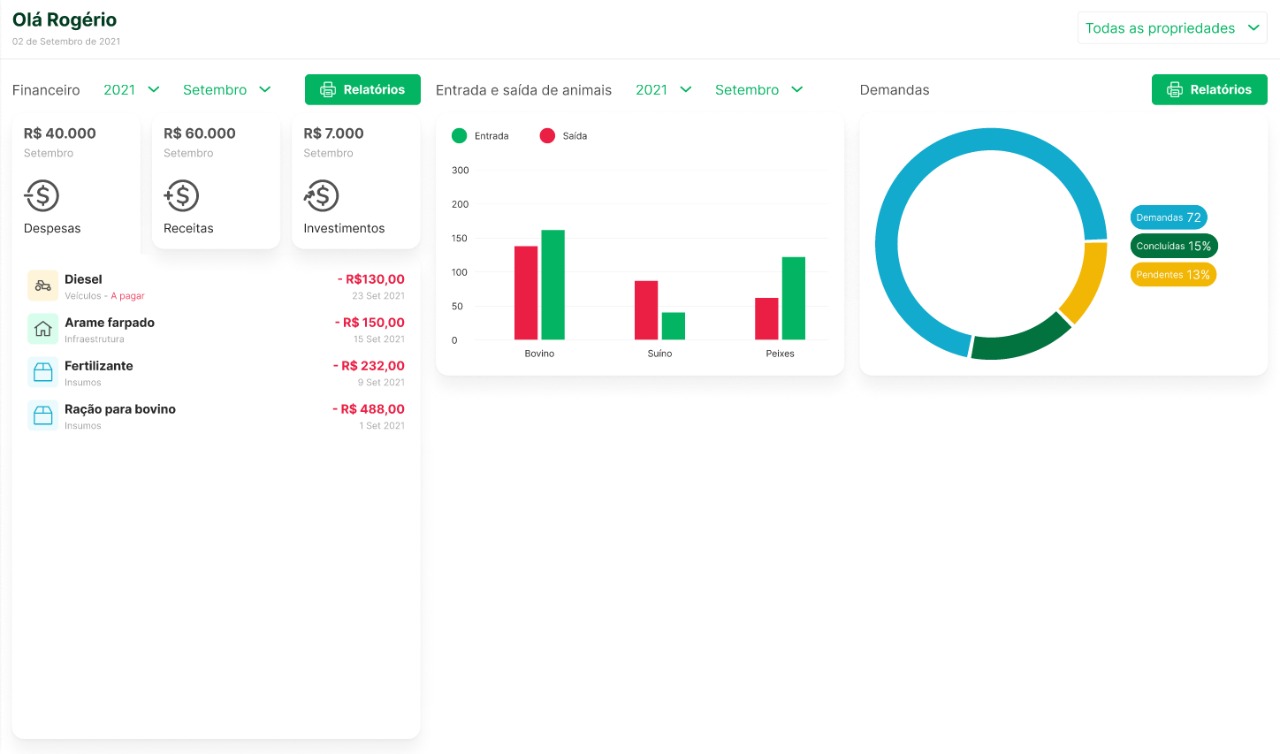Image resolution: width=1280 pixels, height=754 pixels.
Task: Open the Financeiro Setembro month dropdown
Action: click(227, 90)
